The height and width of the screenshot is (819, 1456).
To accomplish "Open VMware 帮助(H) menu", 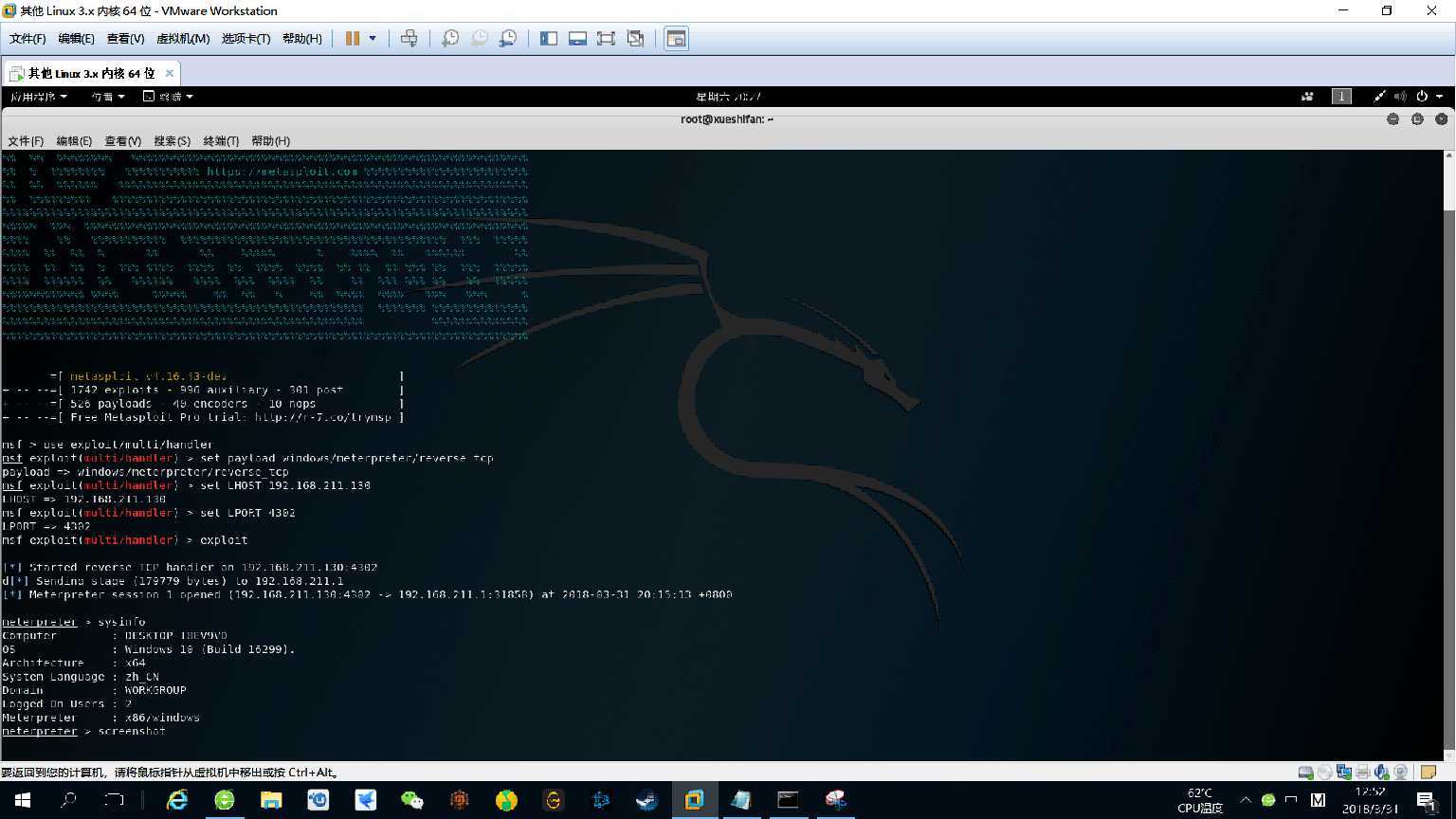I will [x=302, y=39].
